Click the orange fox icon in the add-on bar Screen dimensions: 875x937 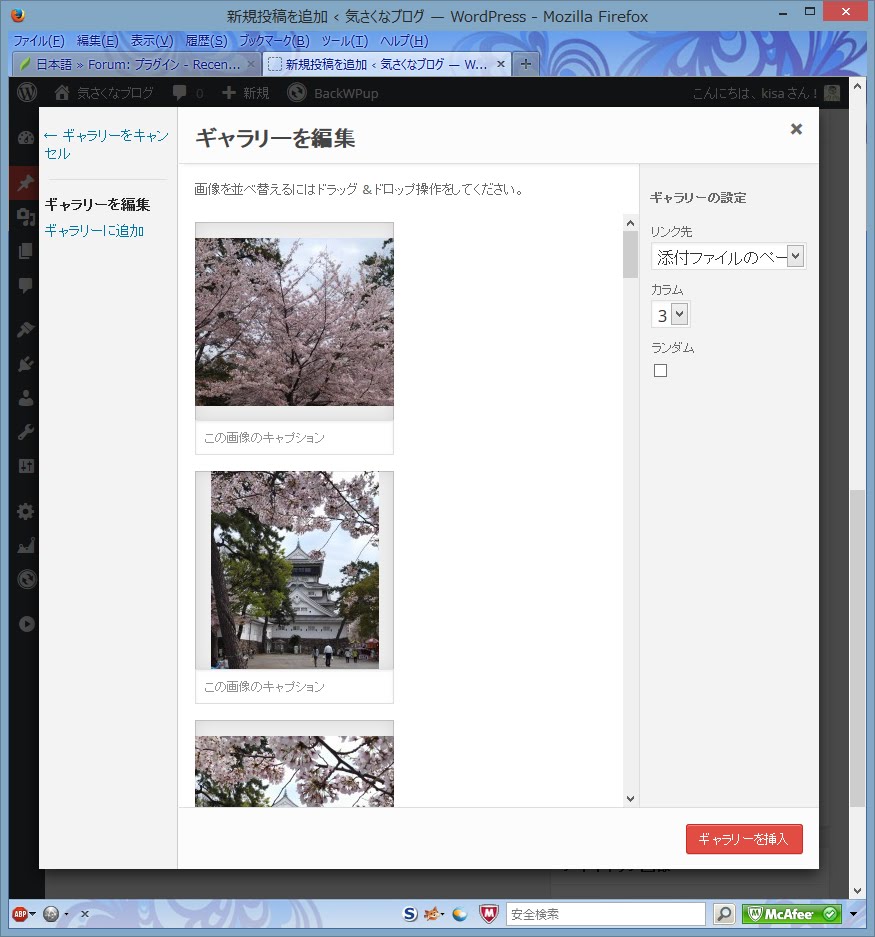click(433, 914)
